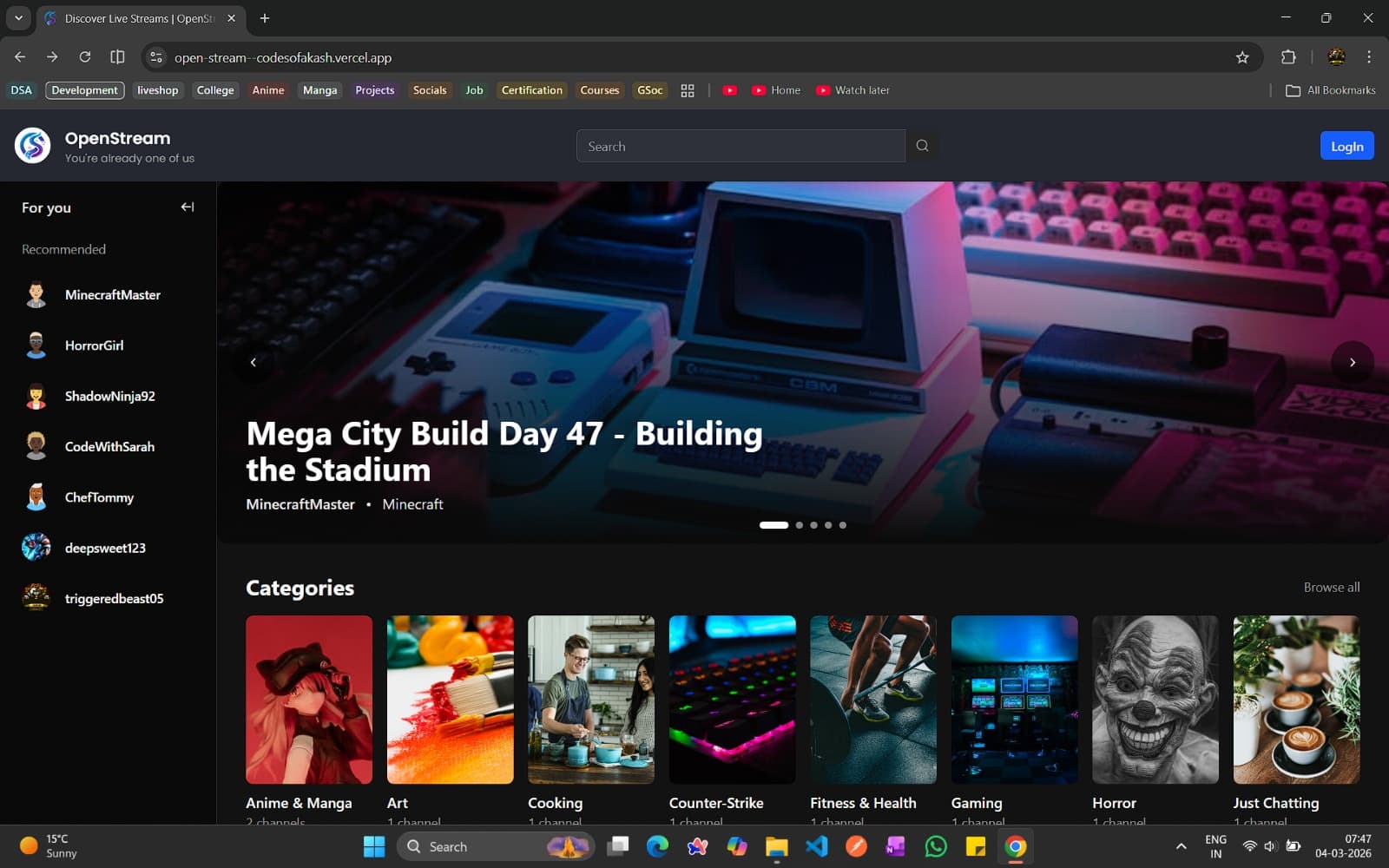Screen dimensions: 1389x868
Task: Open the Watch later bookmark
Action: 852,90
